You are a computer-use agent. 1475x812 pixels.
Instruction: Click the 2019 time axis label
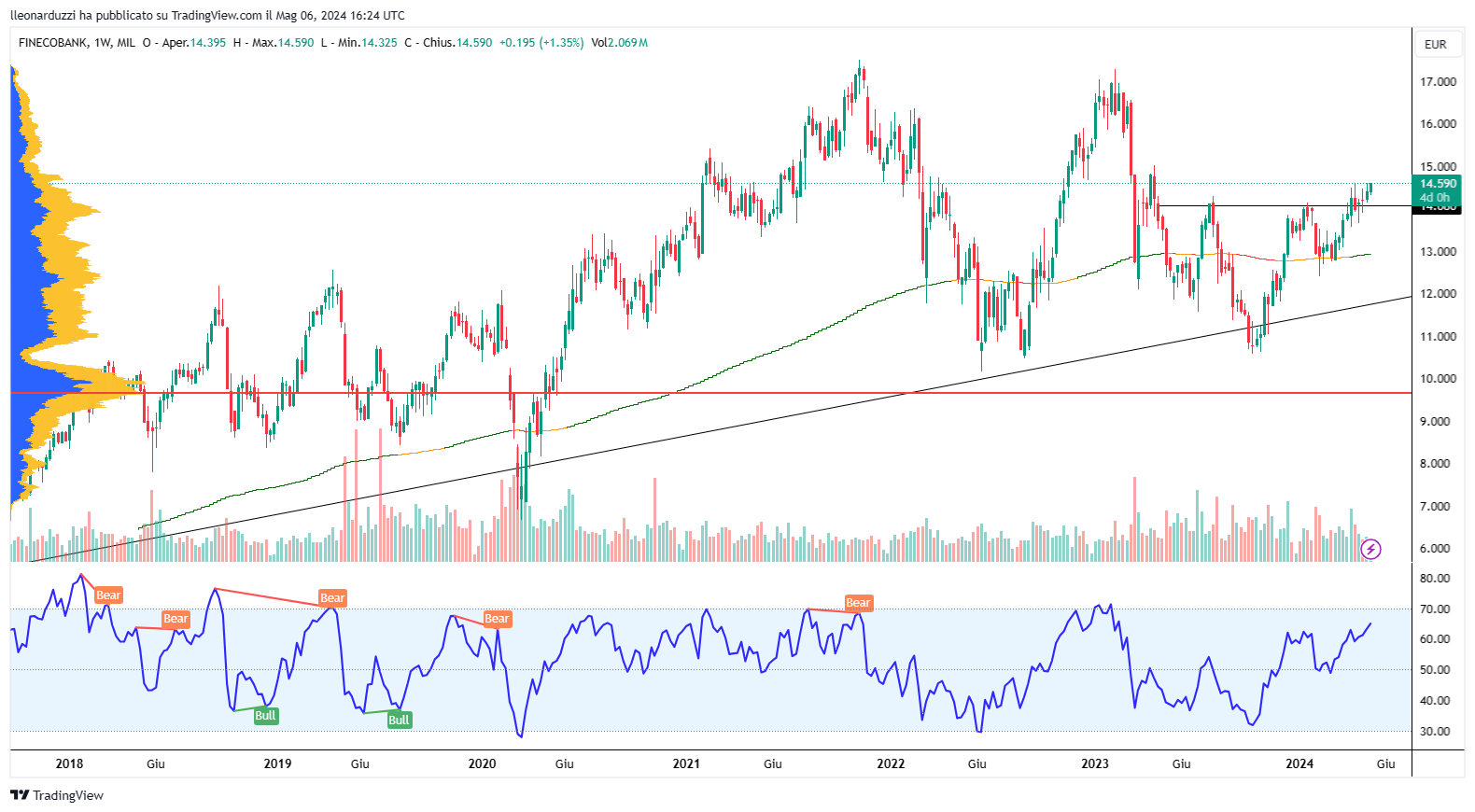point(277,763)
